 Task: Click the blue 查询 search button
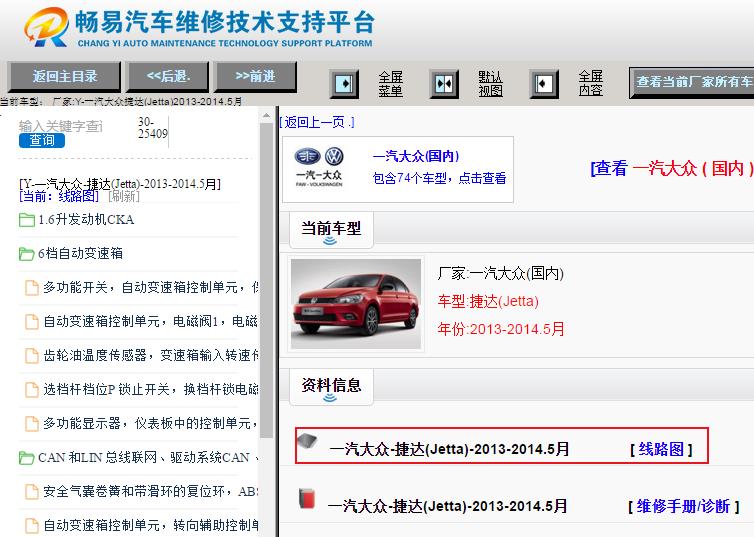pyautogui.click(x=42, y=140)
